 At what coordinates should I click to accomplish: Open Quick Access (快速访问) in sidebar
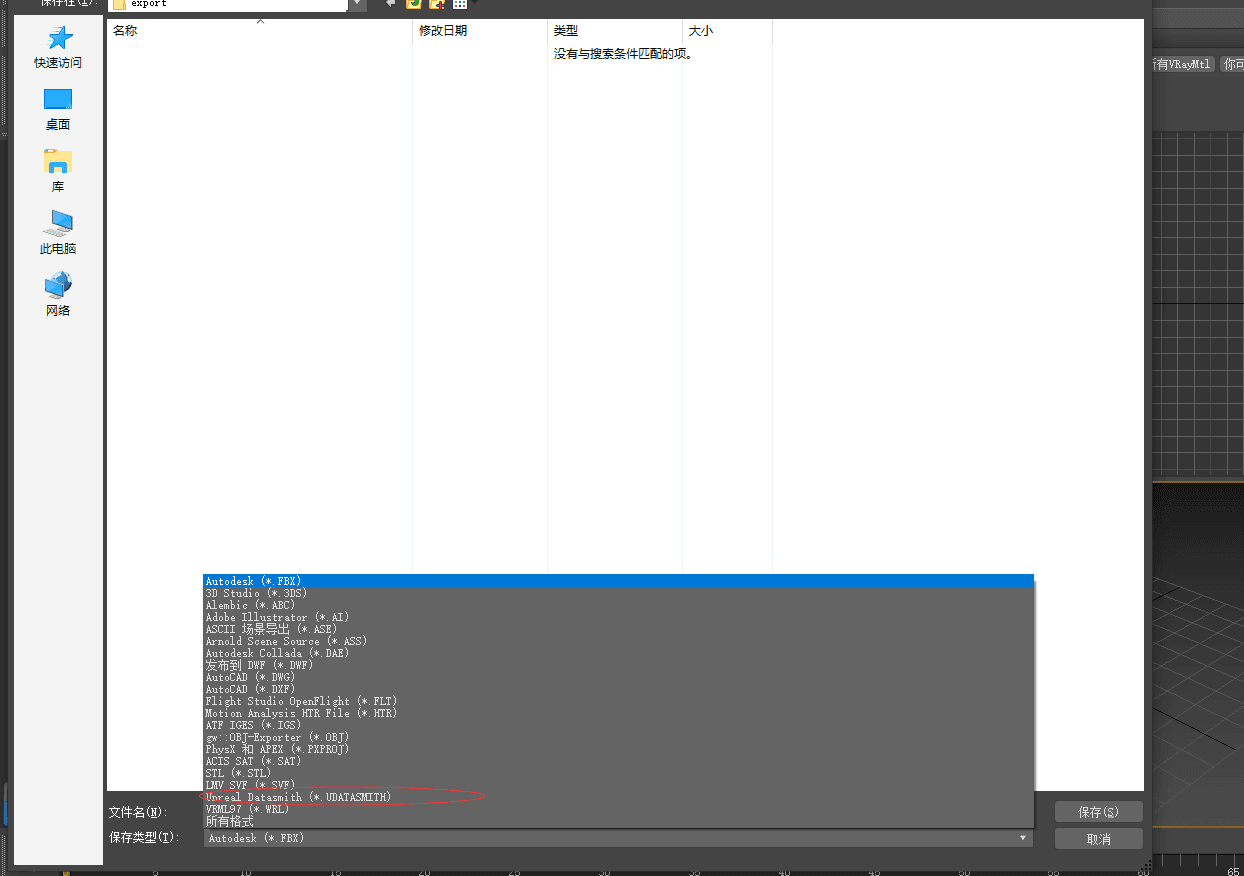click(x=58, y=47)
